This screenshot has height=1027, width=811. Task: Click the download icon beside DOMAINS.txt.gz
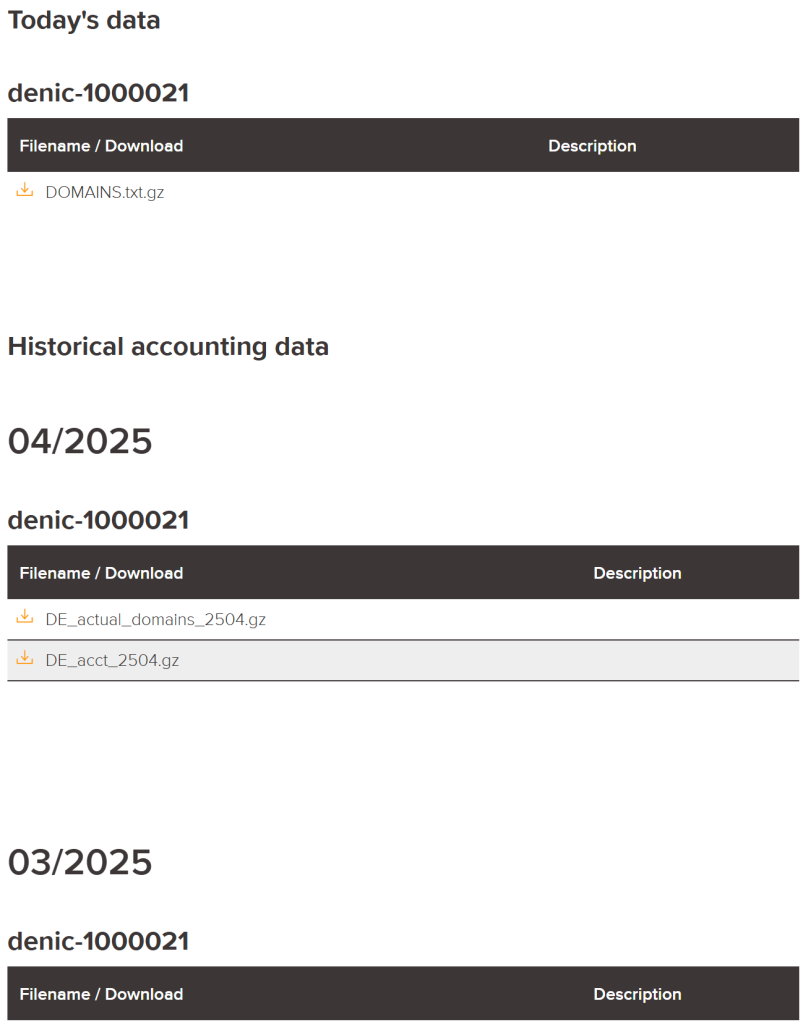25,191
